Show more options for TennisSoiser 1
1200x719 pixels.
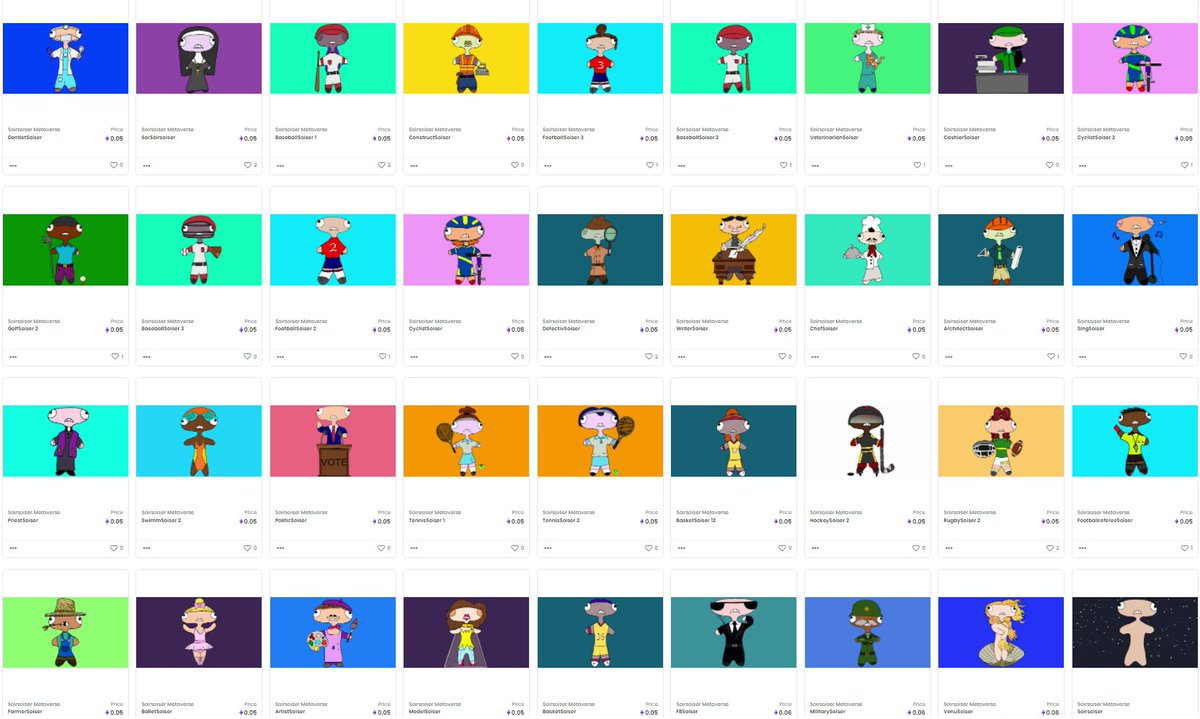tap(414, 548)
